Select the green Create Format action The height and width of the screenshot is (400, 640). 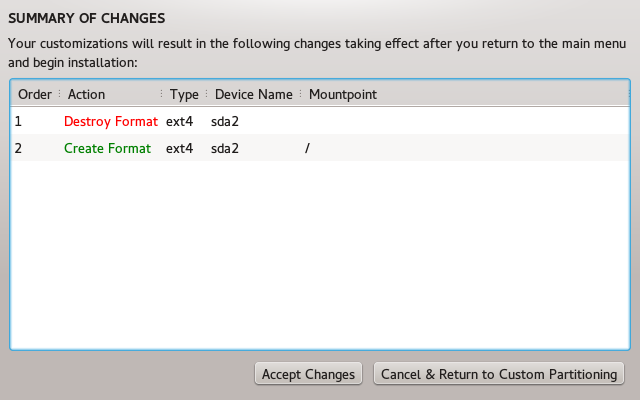107,148
